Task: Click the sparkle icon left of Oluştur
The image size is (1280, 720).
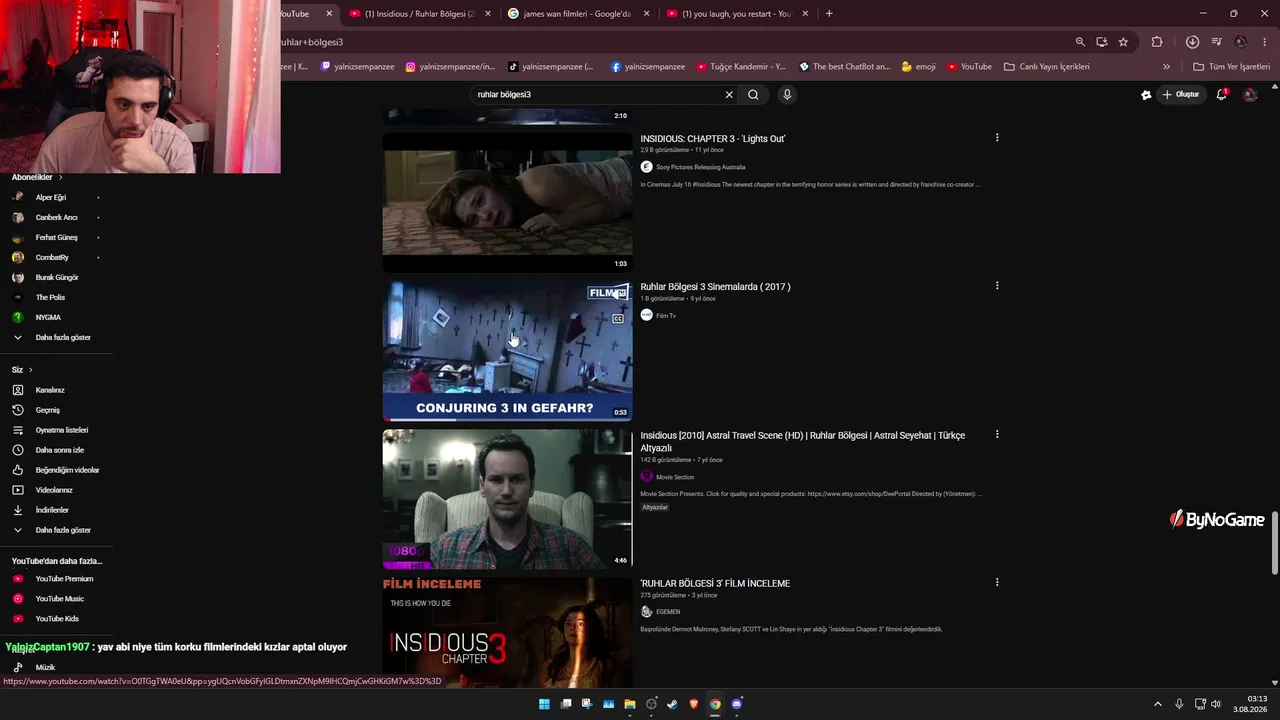Action: [x=1146, y=95]
